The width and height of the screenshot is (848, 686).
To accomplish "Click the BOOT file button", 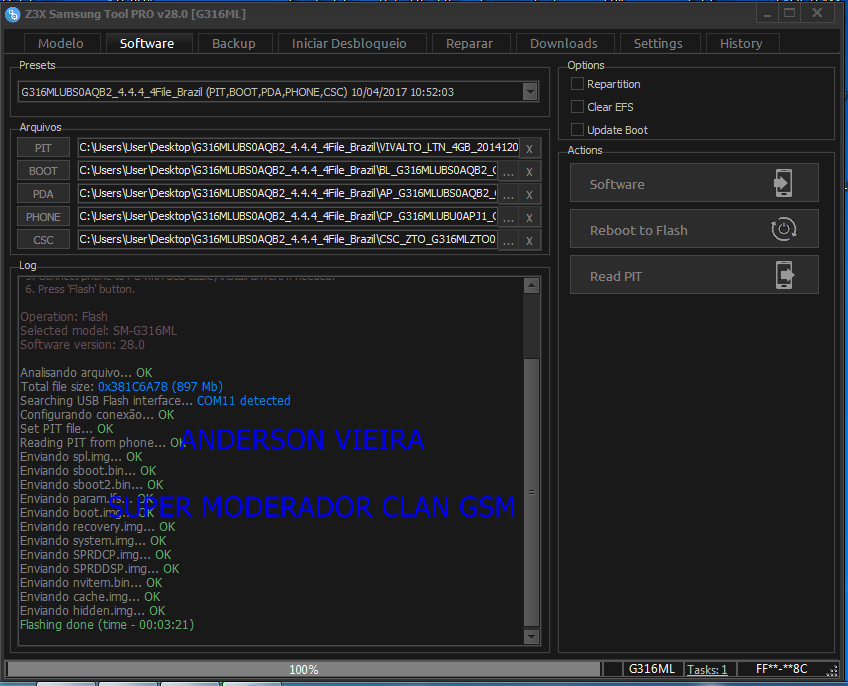I will coord(43,171).
